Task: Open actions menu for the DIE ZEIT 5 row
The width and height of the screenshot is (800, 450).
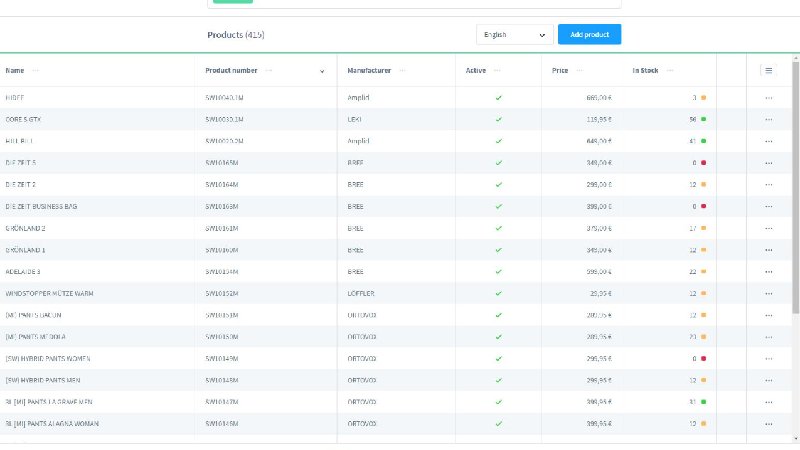Action: (x=768, y=163)
